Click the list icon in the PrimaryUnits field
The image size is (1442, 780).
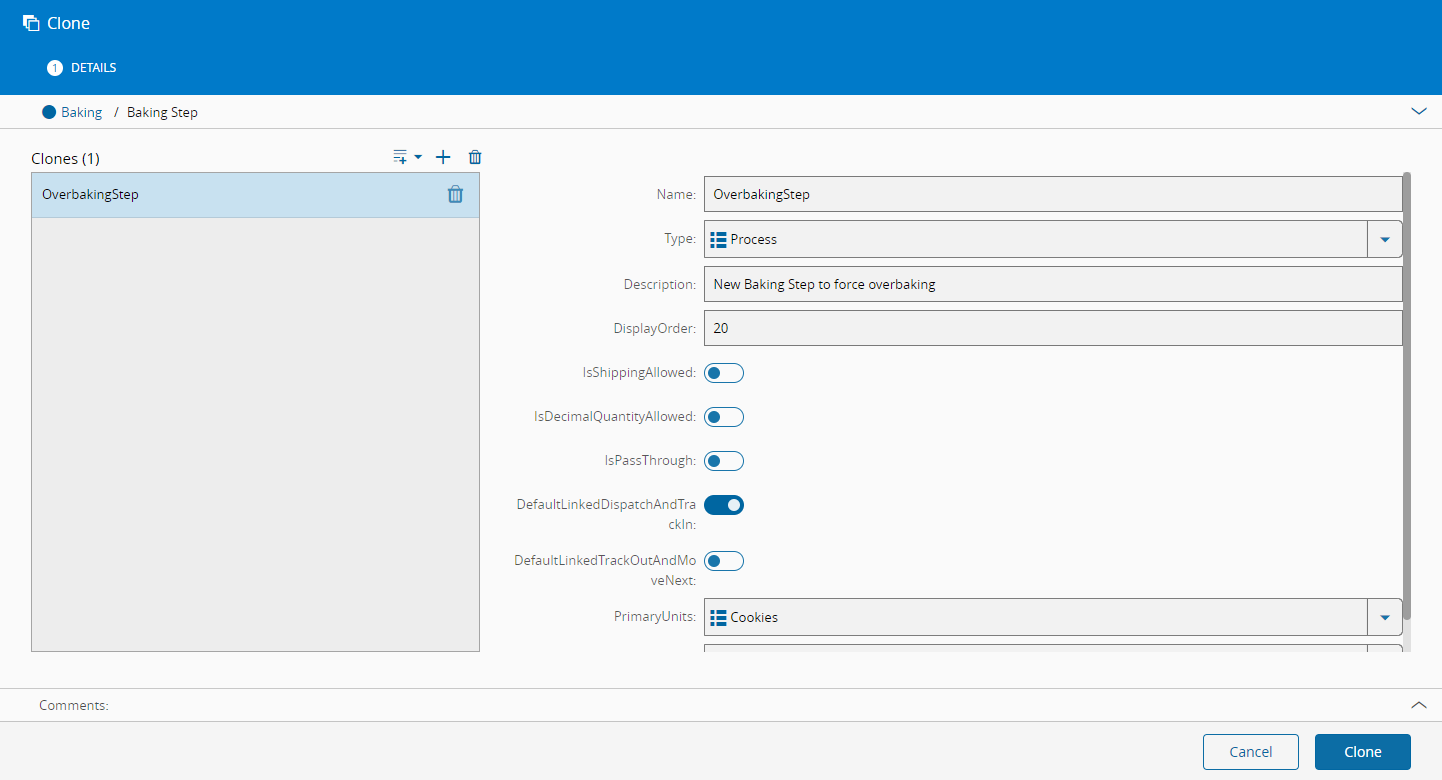[718, 618]
